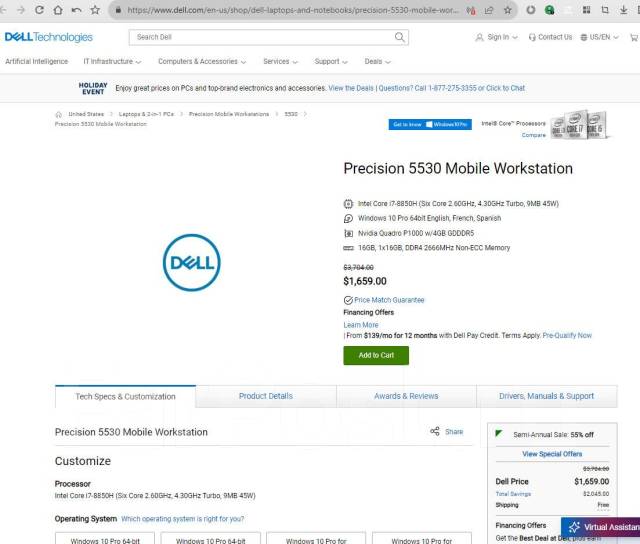This screenshot has width=640, height=544.
Task: Open the share icon in address bar
Action: pyautogui.click(x=489, y=10)
